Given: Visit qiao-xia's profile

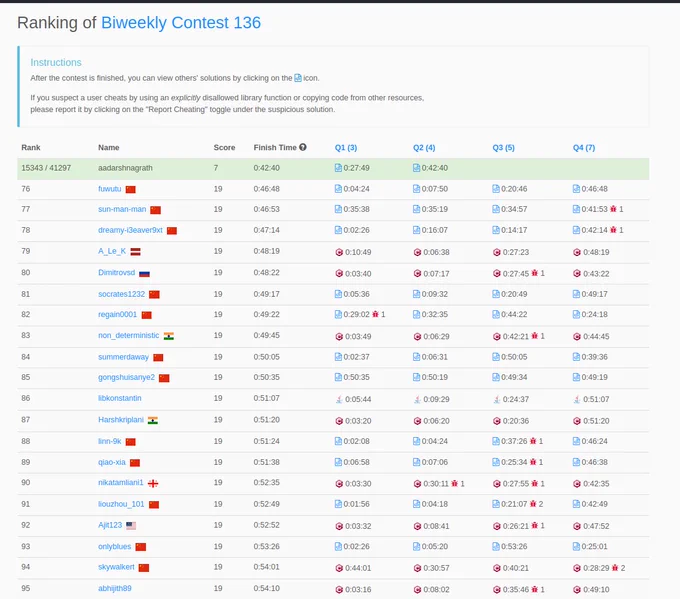Looking at the screenshot, I should click(111, 462).
